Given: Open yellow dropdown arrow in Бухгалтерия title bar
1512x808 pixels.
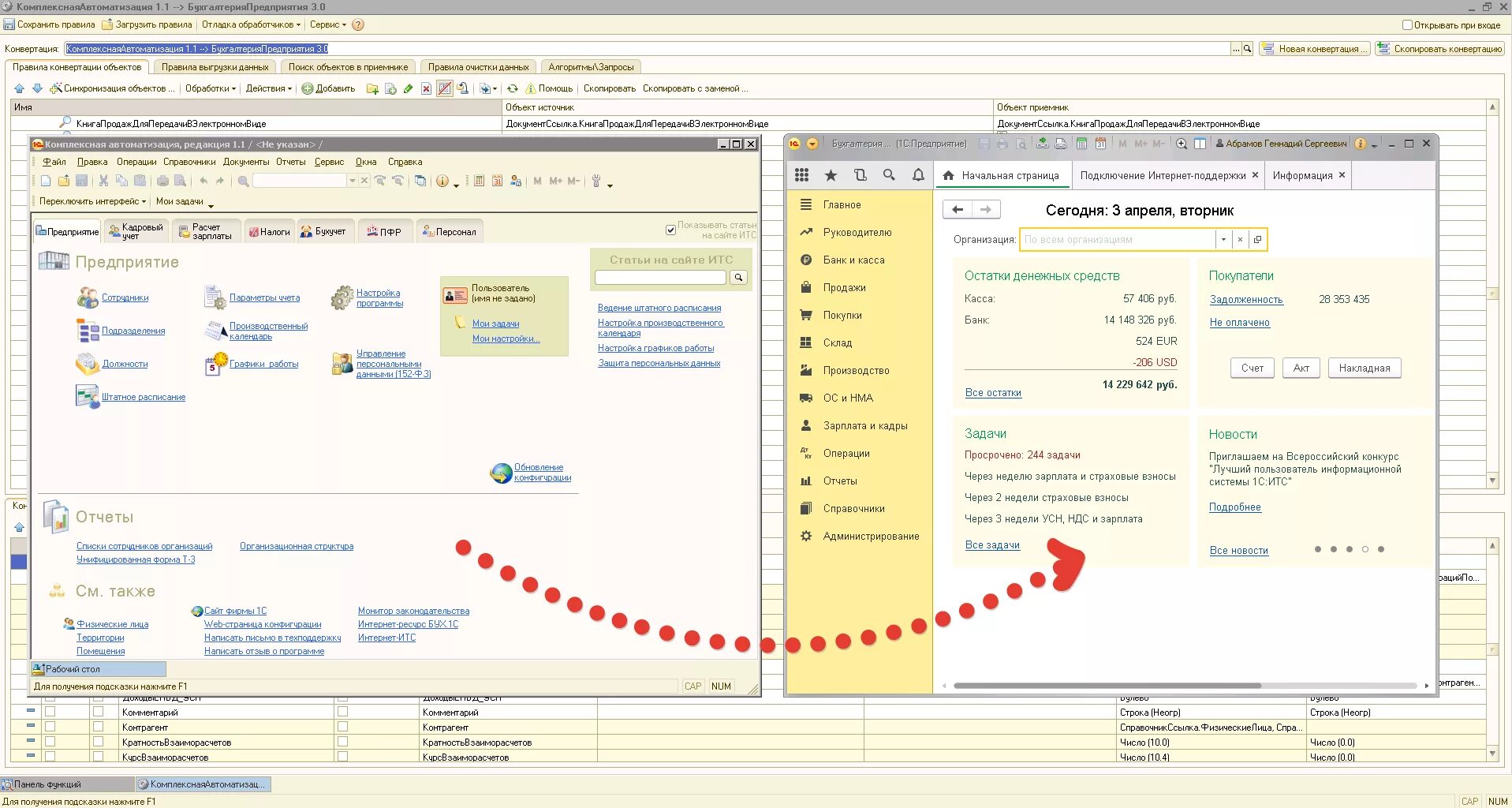Looking at the screenshot, I should (812, 144).
